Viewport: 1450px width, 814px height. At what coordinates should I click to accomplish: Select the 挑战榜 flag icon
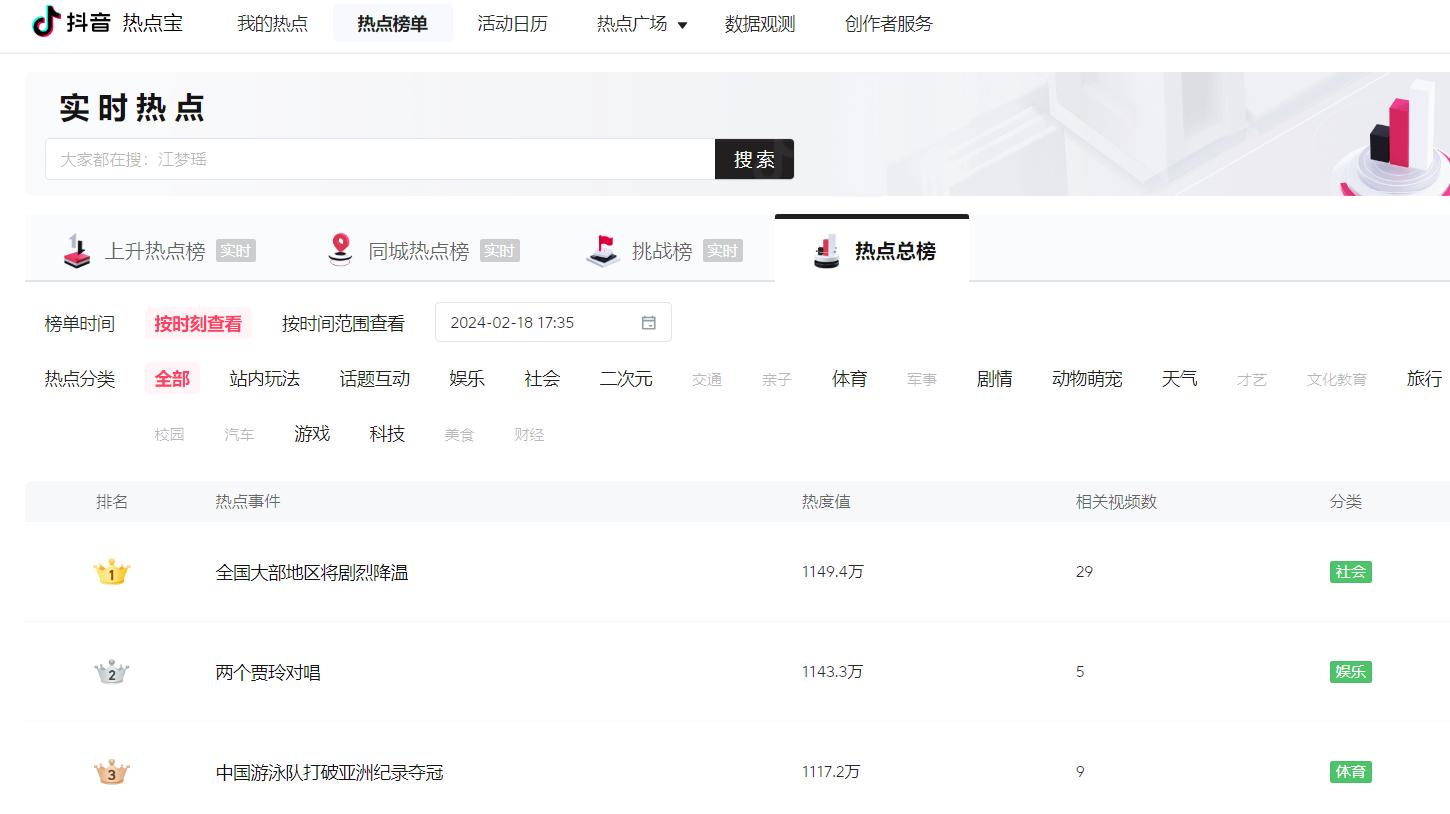pyautogui.click(x=601, y=250)
